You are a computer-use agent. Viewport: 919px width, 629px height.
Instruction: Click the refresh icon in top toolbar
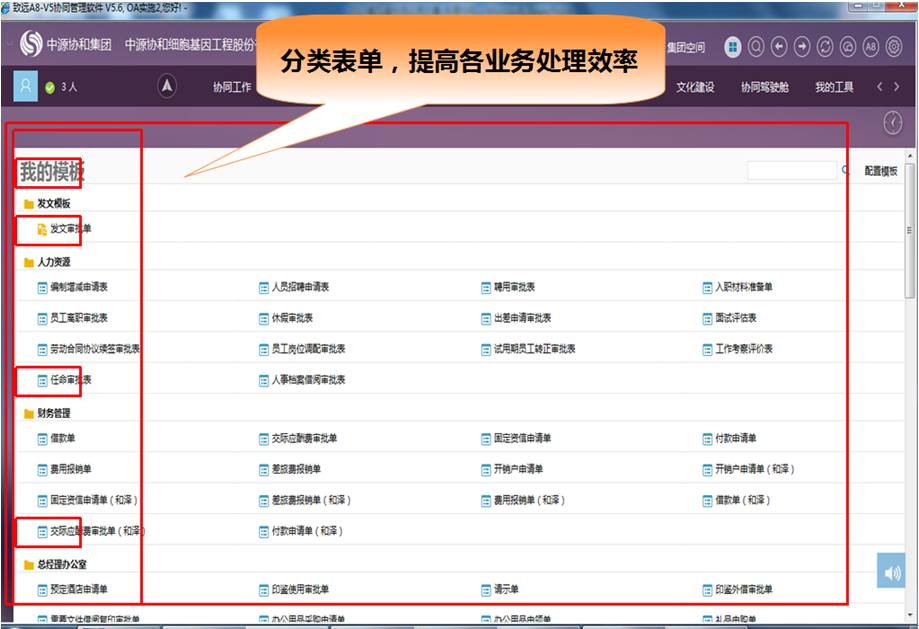(x=825, y=47)
